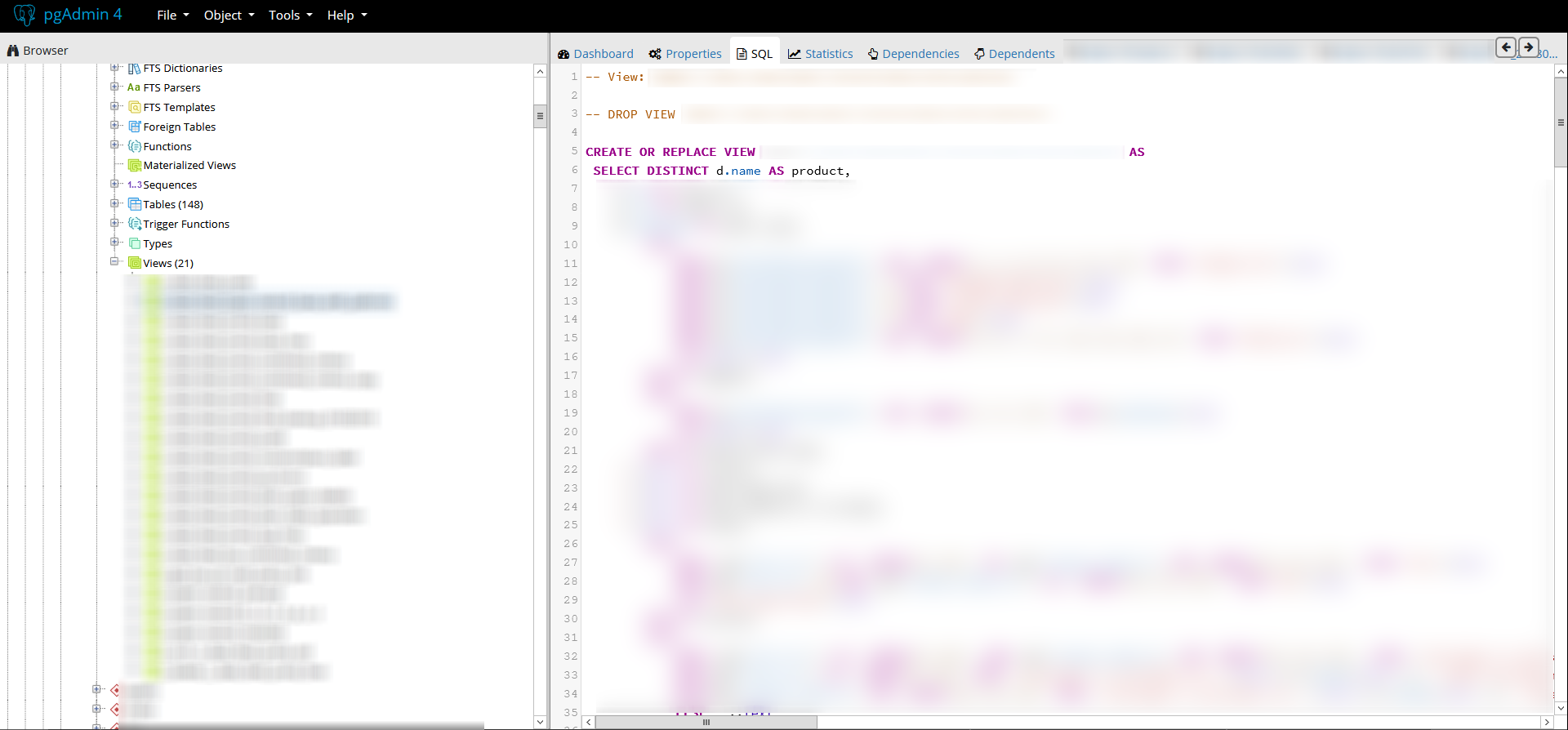Click the Sequences node icon
The height and width of the screenshot is (730, 1568).
pyautogui.click(x=135, y=185)
